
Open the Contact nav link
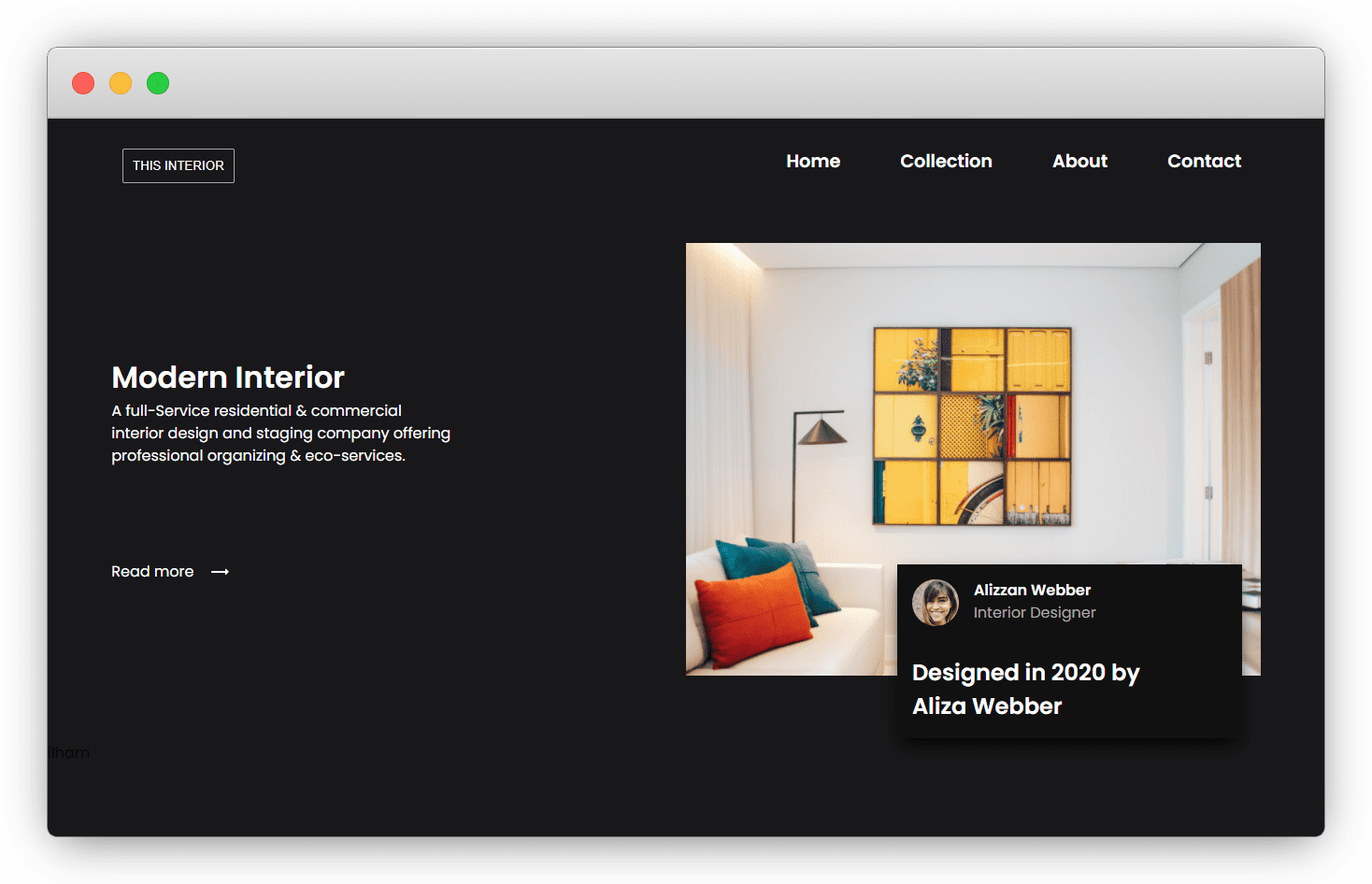click(x=1204, y=161)
